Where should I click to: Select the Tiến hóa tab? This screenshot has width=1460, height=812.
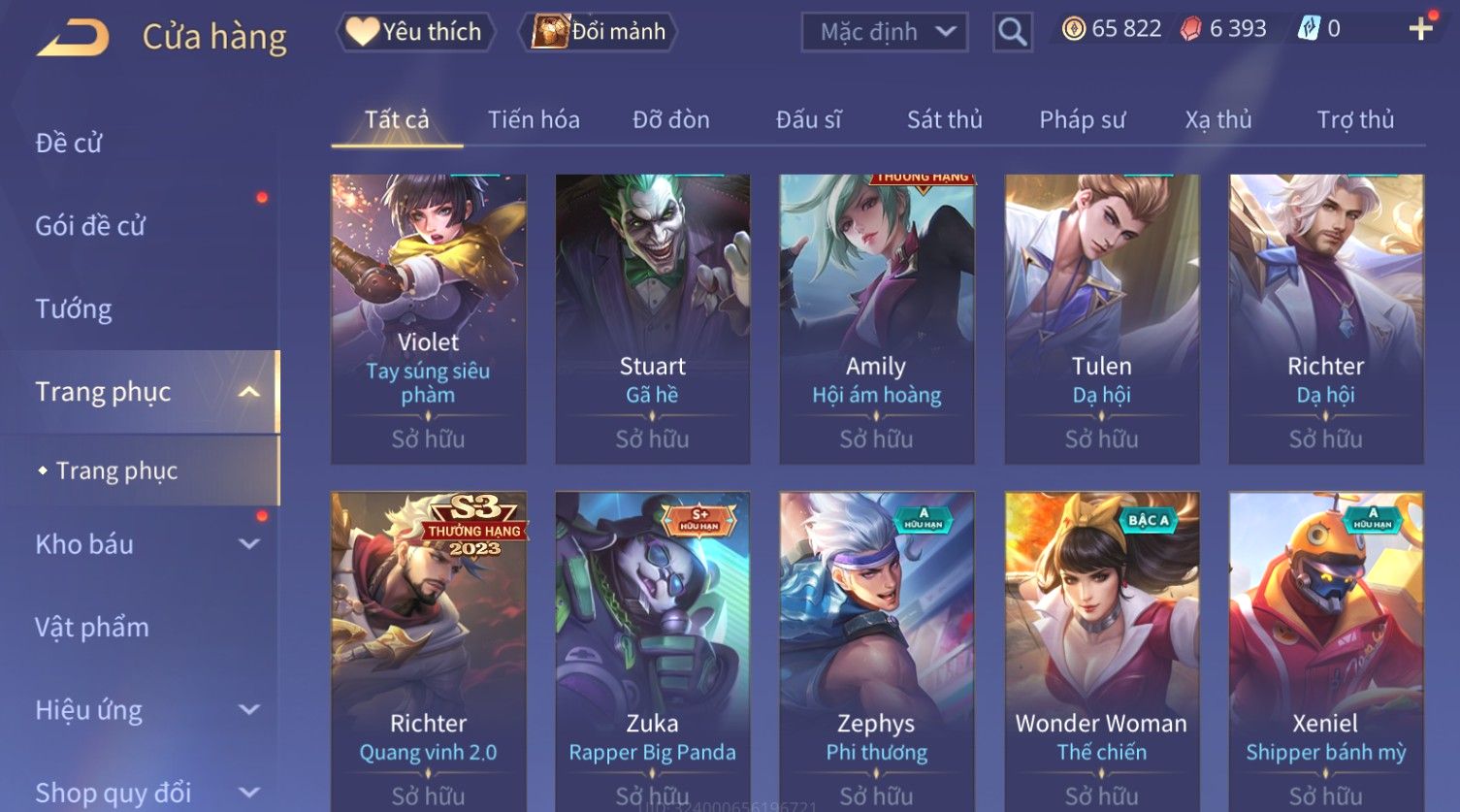[x=534, y=120]
